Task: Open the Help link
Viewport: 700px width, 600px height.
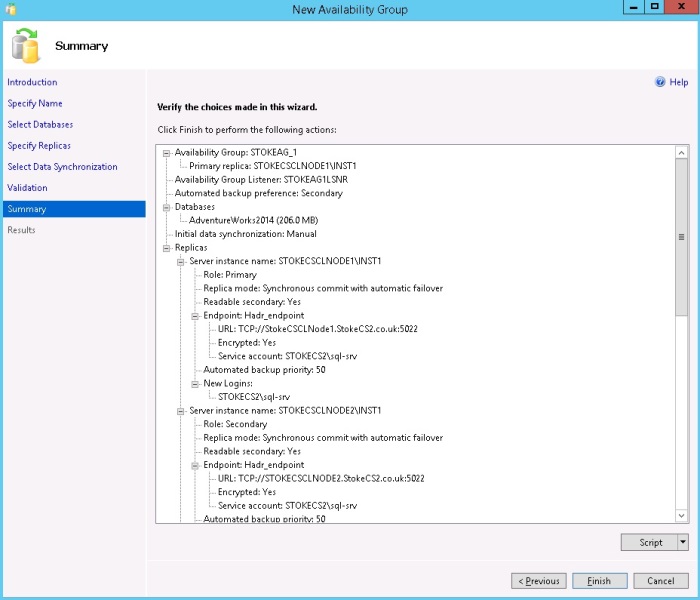Action: (x=679, y=82)
